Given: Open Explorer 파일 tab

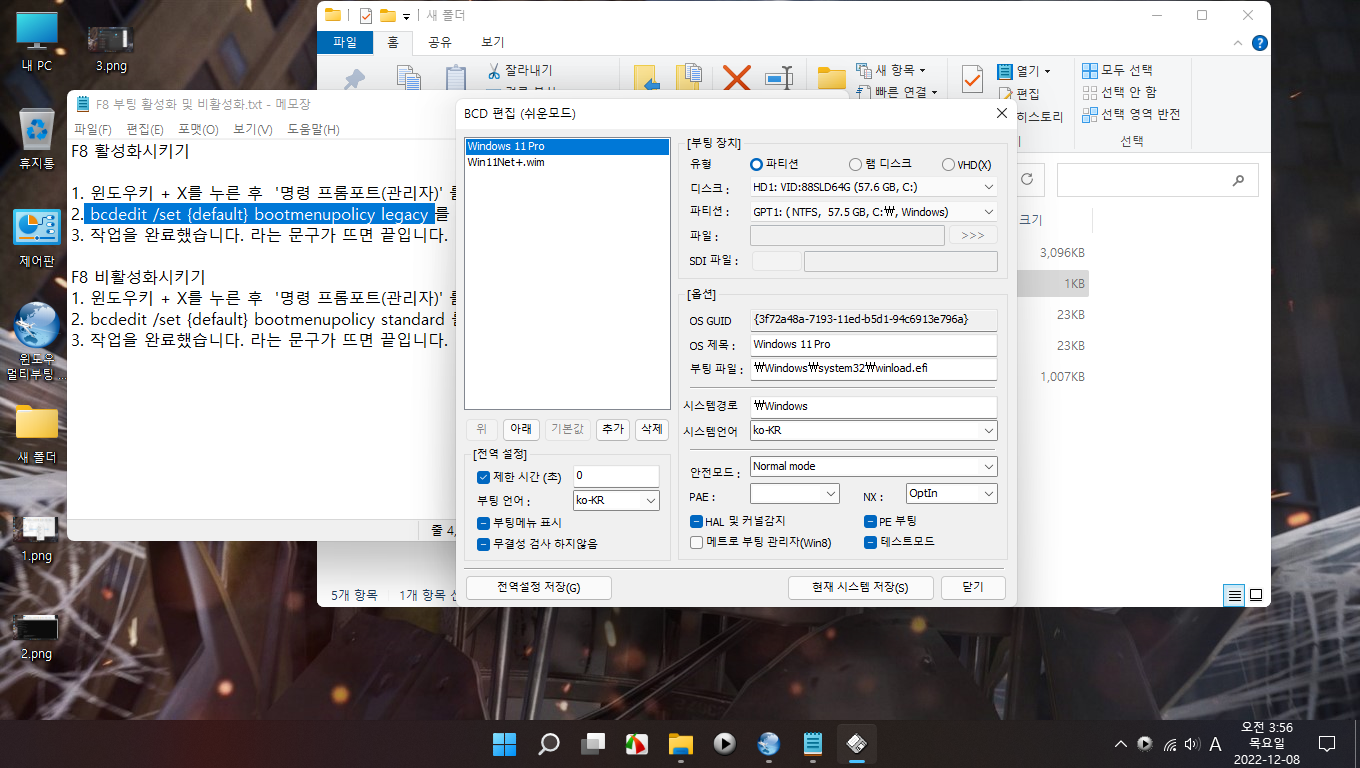Looking at the screenshot, I should coord(345,43).
